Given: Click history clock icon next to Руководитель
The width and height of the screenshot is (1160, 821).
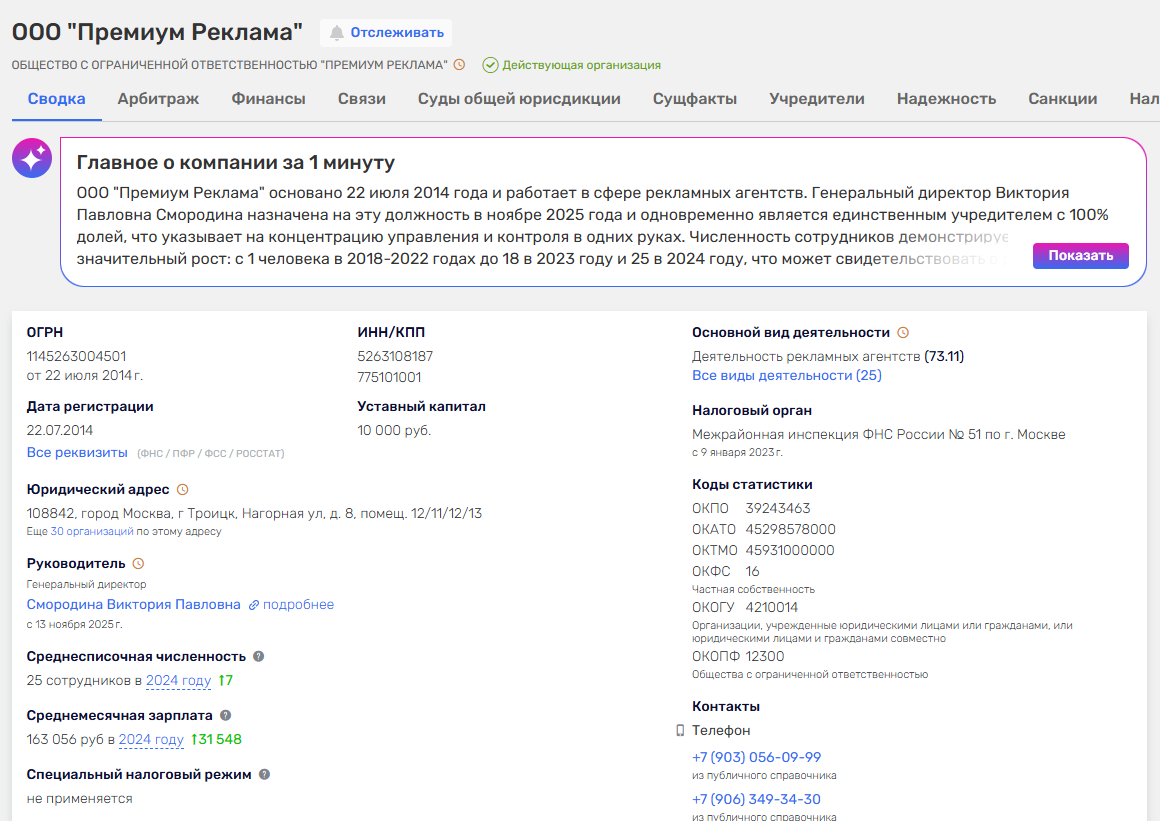Looking at the screenshot, I should click(x=138, y=564).
